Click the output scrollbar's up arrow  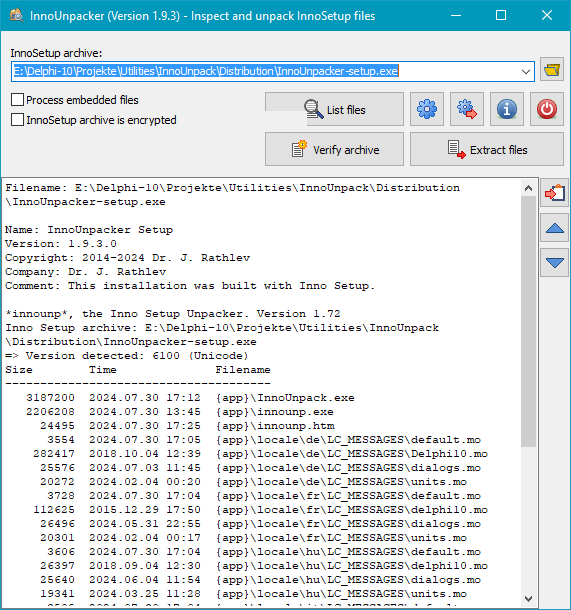(528, 188)
